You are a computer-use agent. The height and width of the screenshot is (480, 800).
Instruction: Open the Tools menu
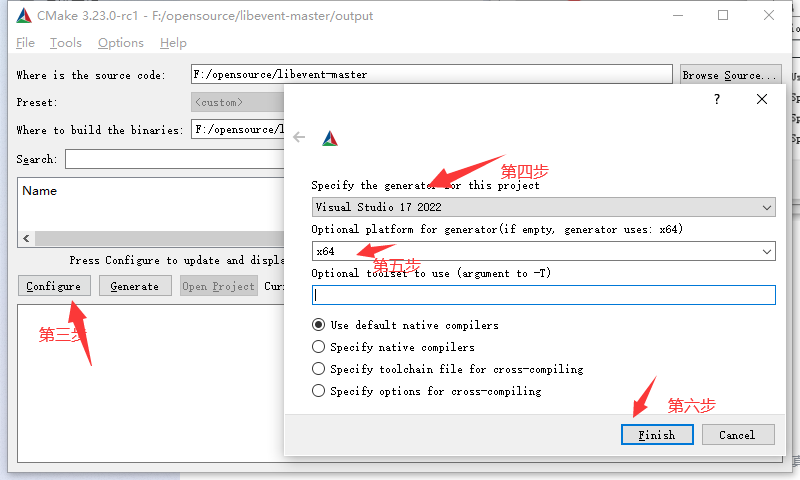pos(65,43)
